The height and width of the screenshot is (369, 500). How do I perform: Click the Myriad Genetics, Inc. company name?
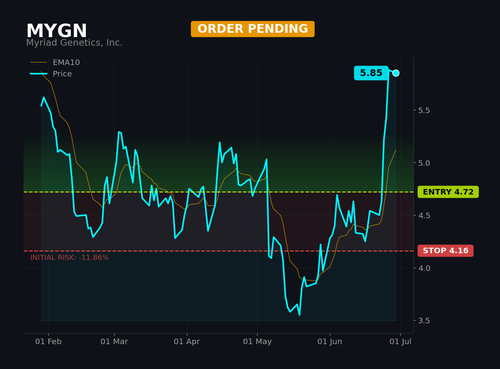pyautogui.click(x=74, y=43)
